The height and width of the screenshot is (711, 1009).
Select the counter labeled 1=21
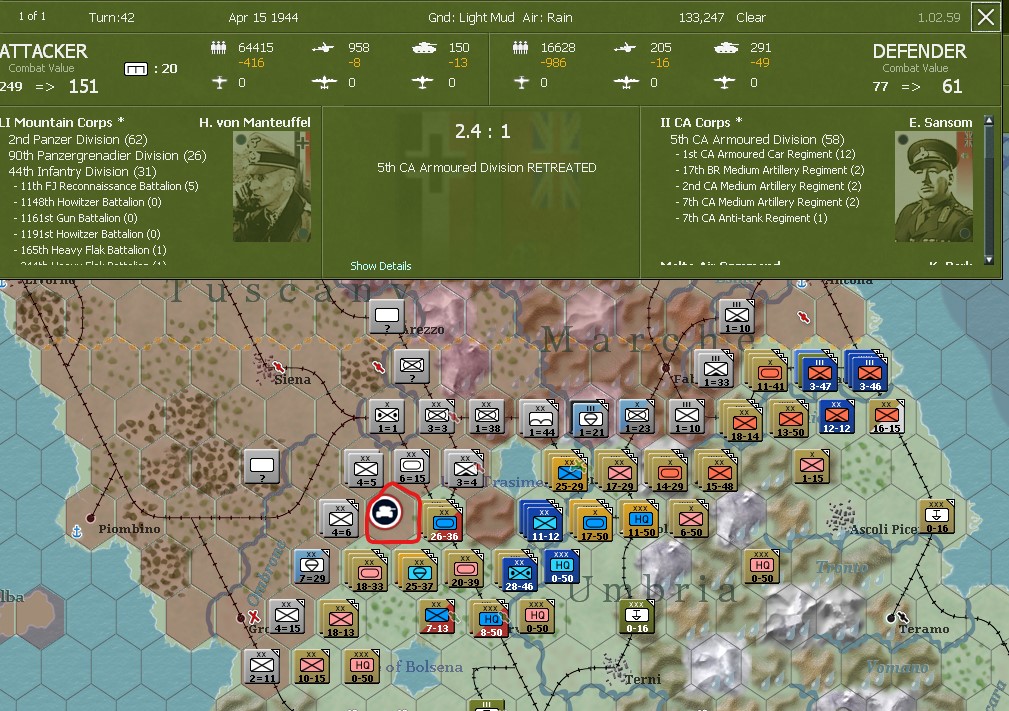591,420
